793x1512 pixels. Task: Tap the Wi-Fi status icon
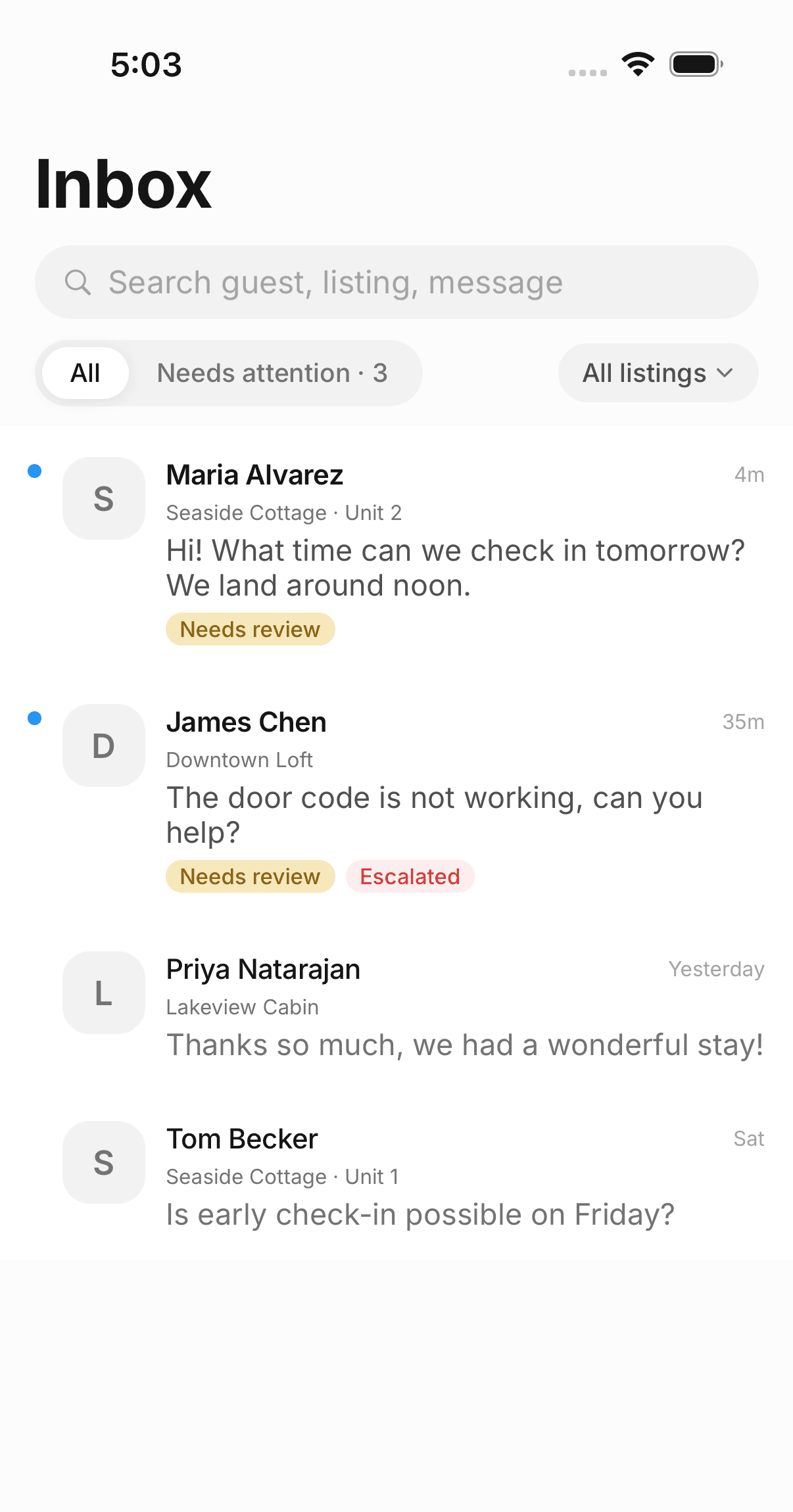[x=638, y=64]
